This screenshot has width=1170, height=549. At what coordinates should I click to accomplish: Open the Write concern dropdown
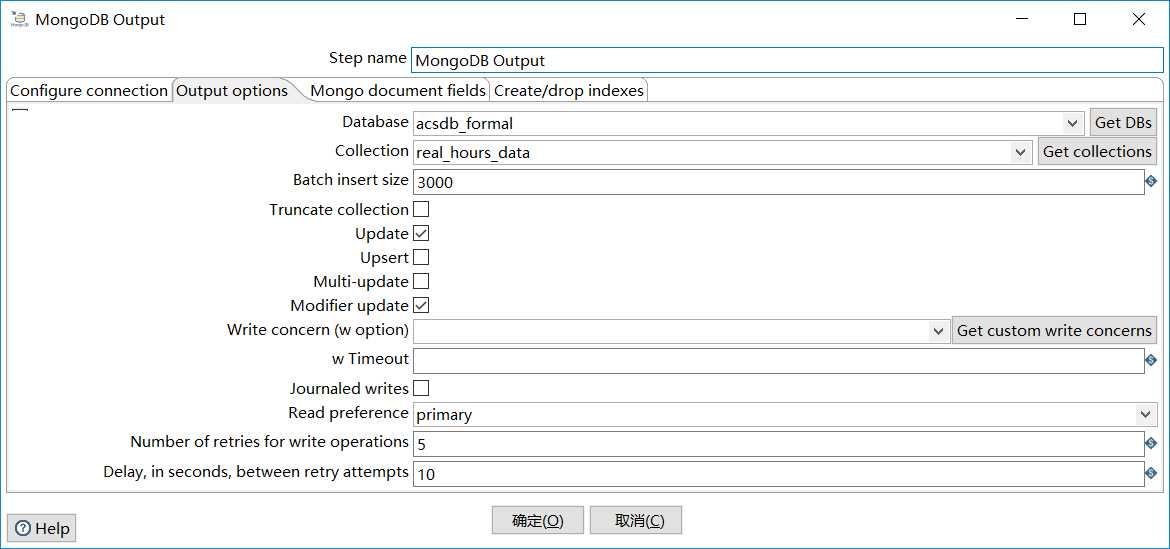[938, 331]
